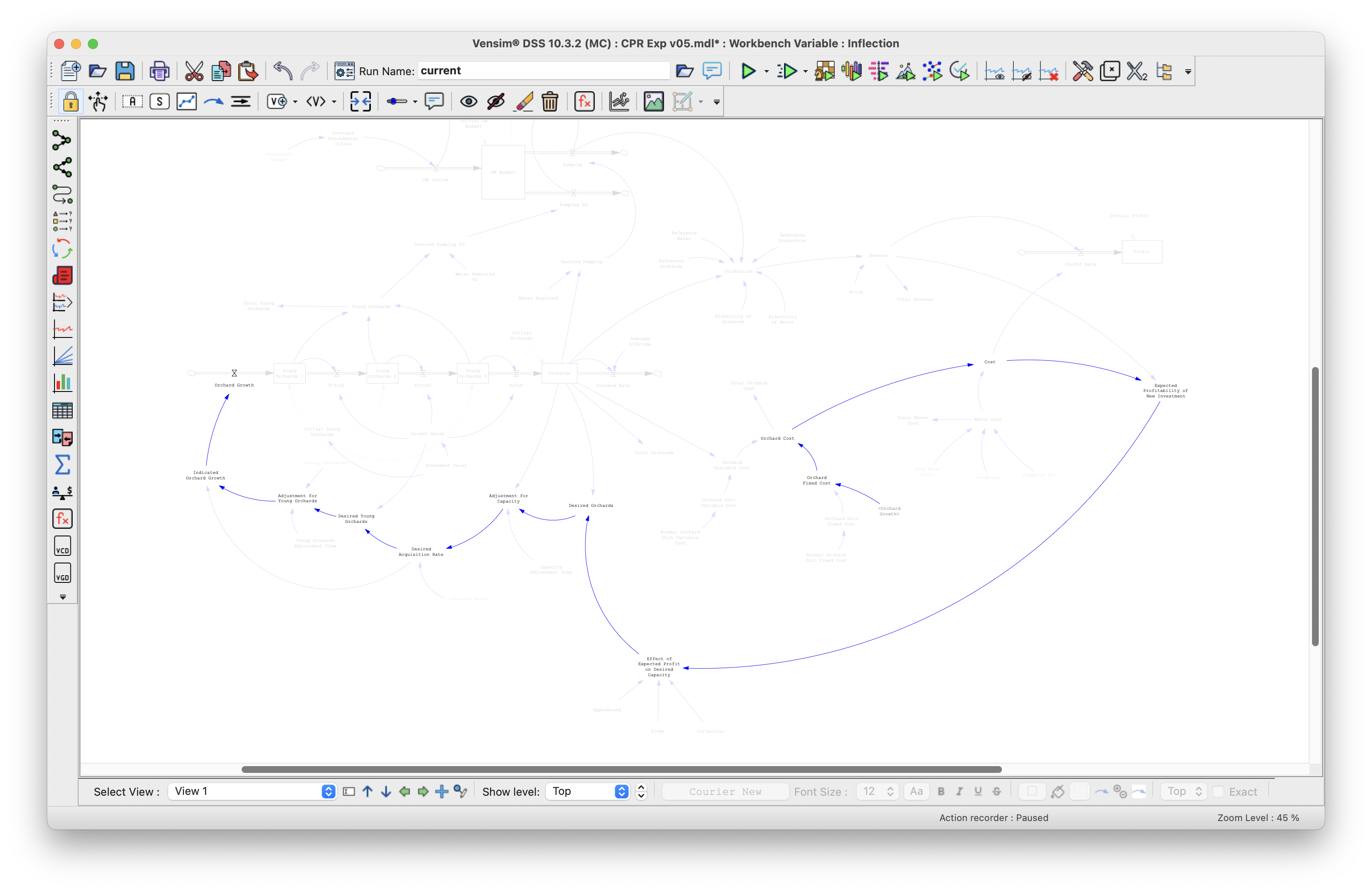Undo the last action

(x=283, y=71)
